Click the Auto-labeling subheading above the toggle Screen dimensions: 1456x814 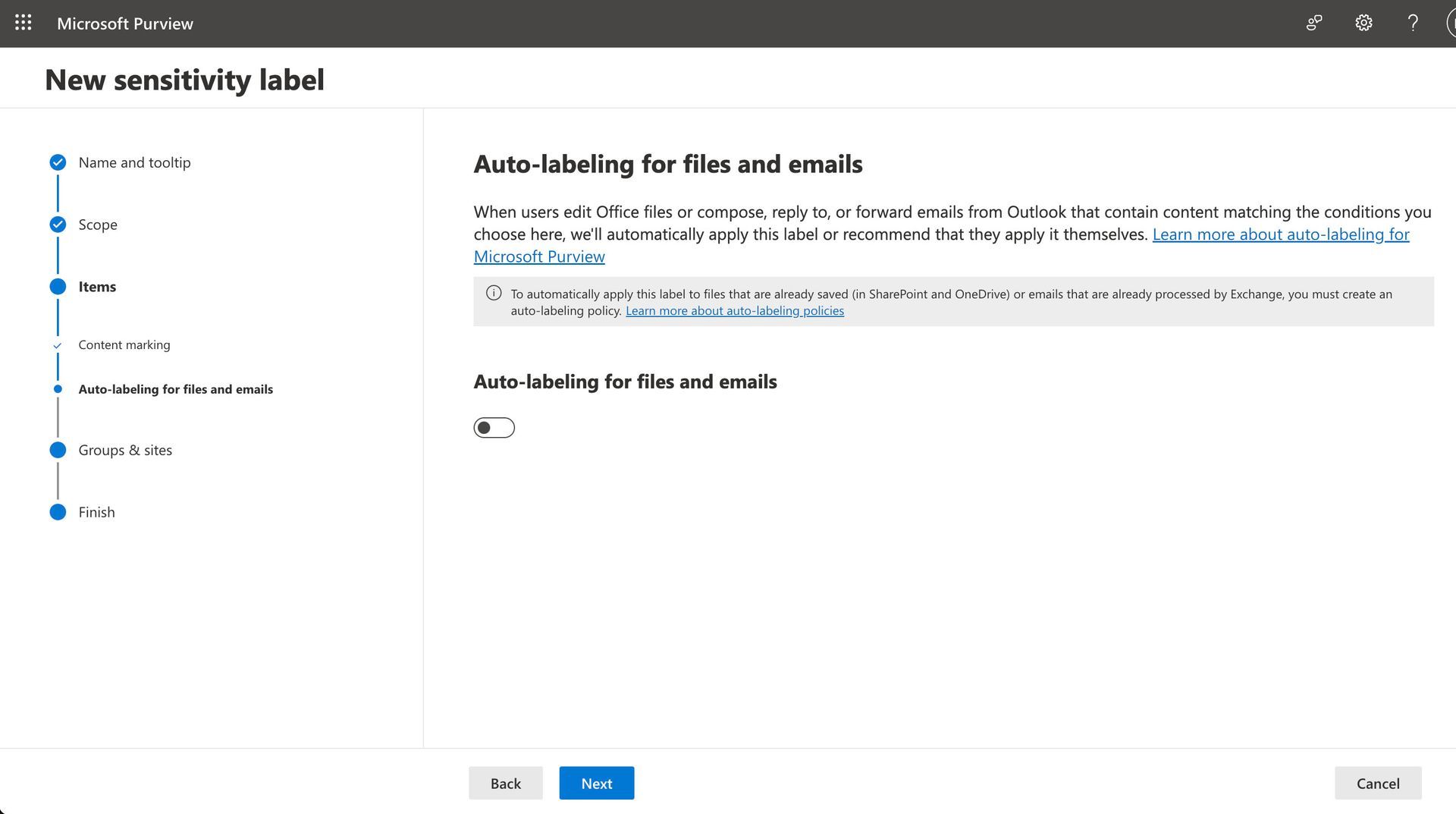point(626,382)
